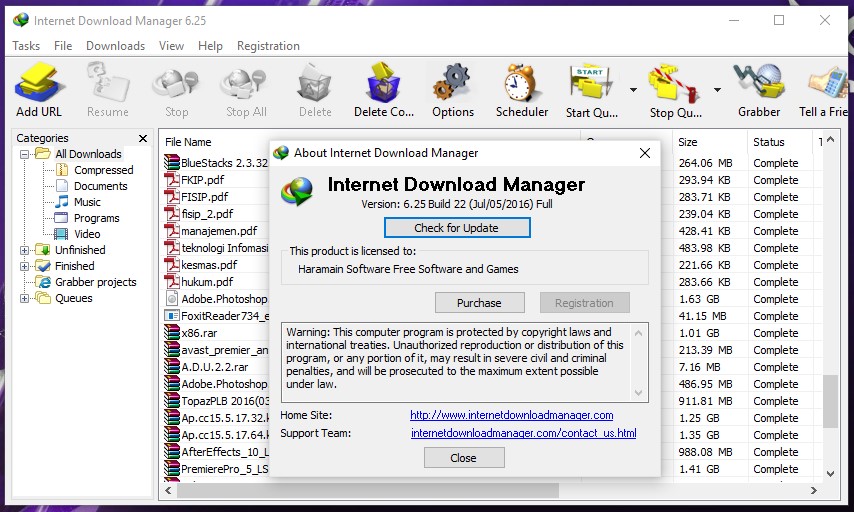Click the 264.06 MB size cell

coord(705,163)
